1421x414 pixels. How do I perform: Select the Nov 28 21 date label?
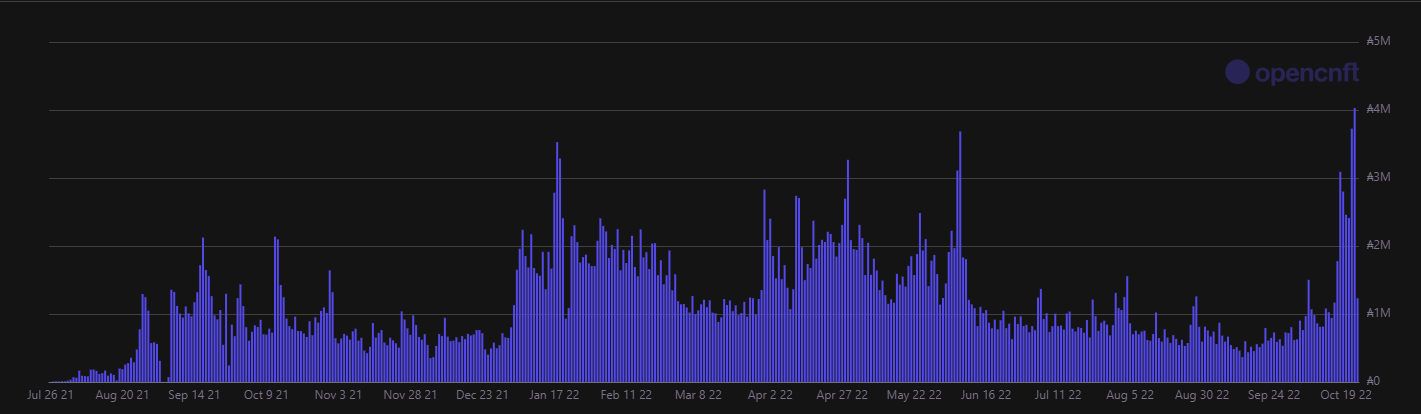[410, 395]
